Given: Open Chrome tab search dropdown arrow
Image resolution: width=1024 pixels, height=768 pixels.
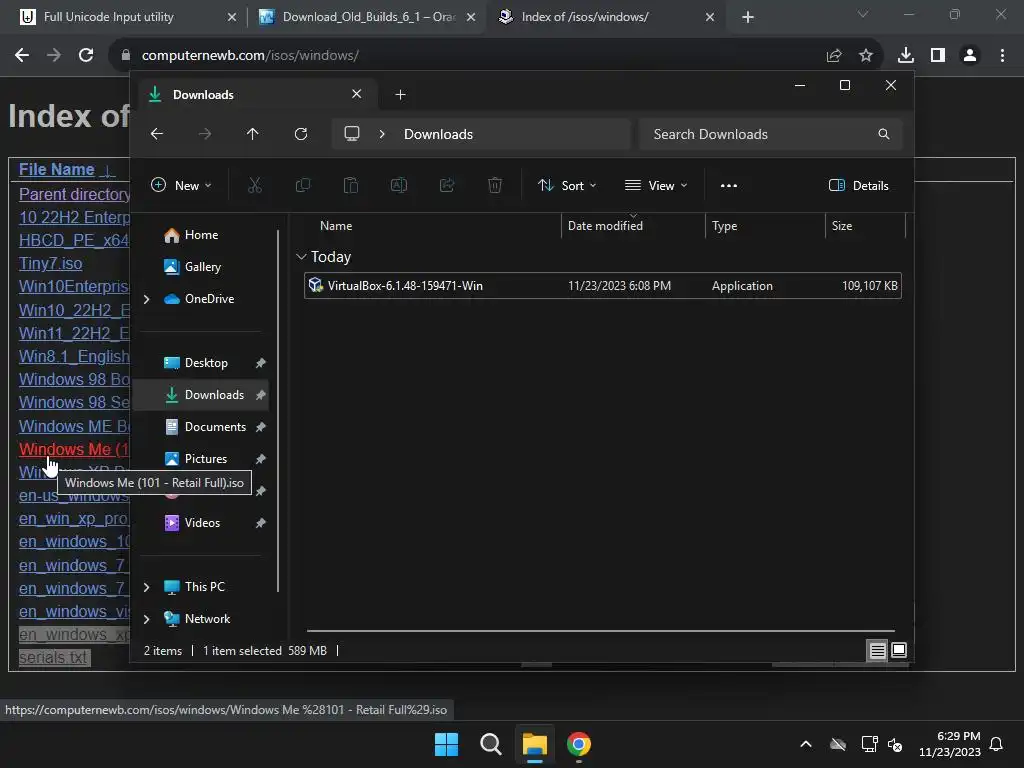Looking at the screenshot, I should pos(863,14).
